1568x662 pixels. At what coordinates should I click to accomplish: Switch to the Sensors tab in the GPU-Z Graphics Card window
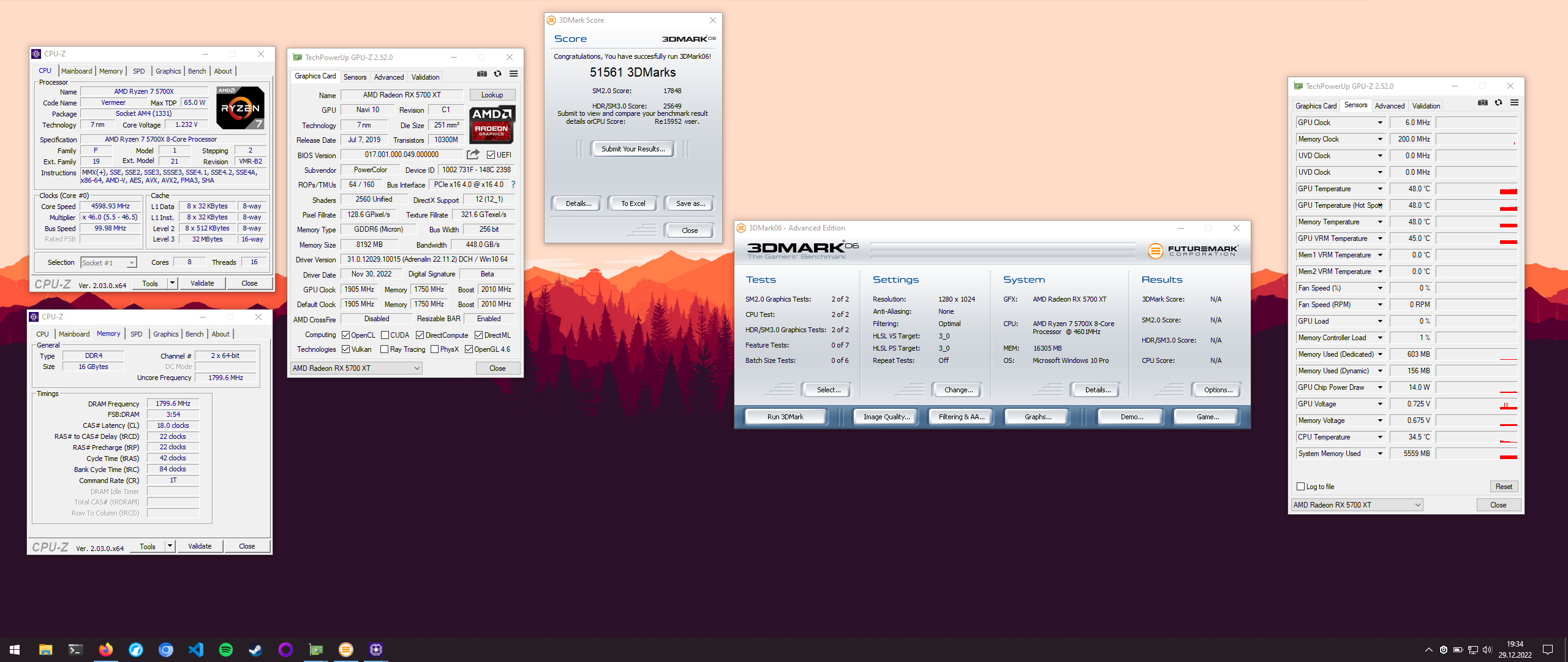(355, 77)
